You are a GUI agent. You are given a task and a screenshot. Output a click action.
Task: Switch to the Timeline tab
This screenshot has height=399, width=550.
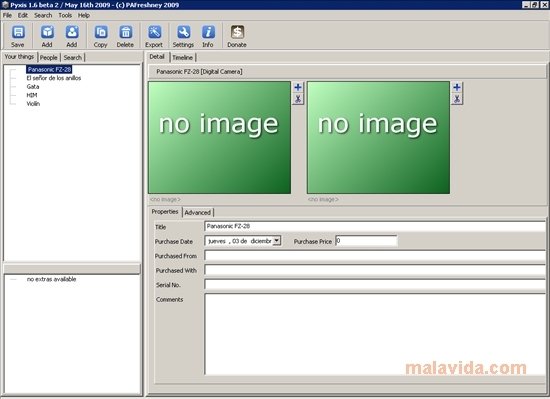[x=182, y=58]
